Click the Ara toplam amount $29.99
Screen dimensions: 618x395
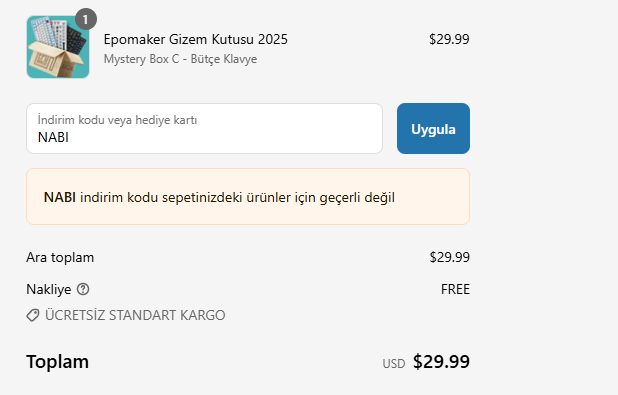coord(450,257)
